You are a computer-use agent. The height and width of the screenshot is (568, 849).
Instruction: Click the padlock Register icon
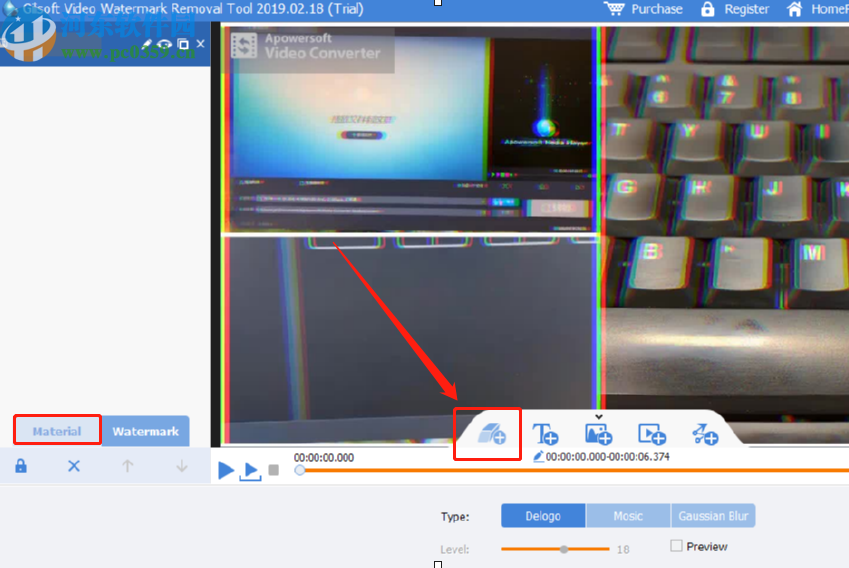point(707,9)
